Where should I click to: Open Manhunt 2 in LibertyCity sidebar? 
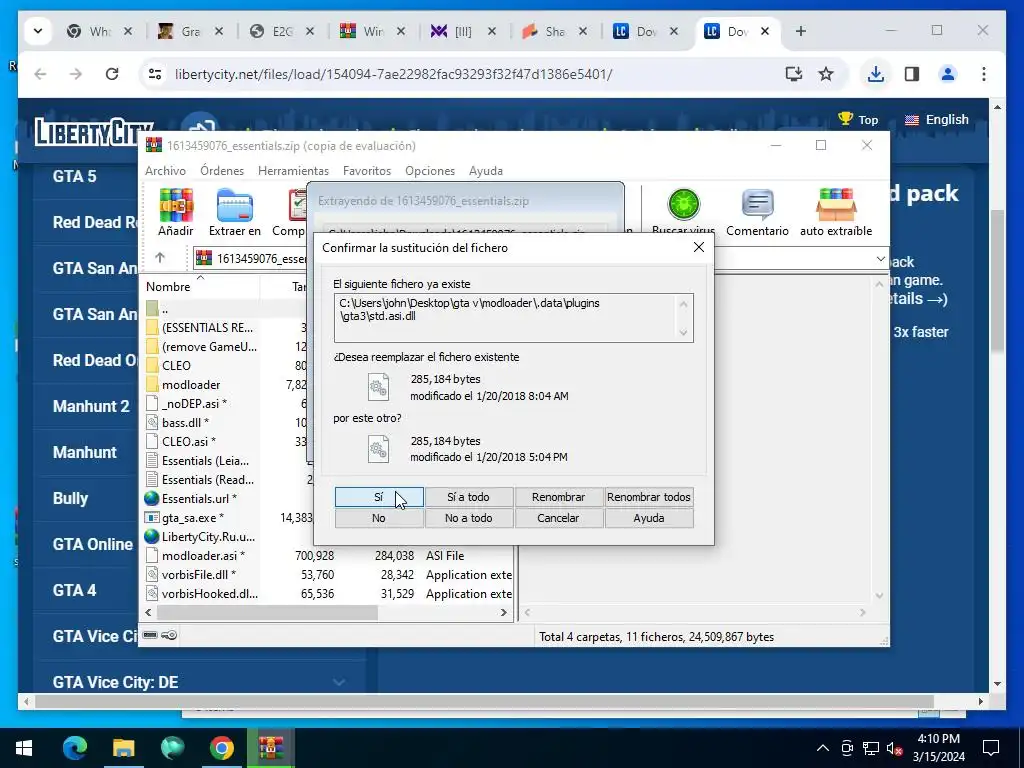(x=91, y=406)
